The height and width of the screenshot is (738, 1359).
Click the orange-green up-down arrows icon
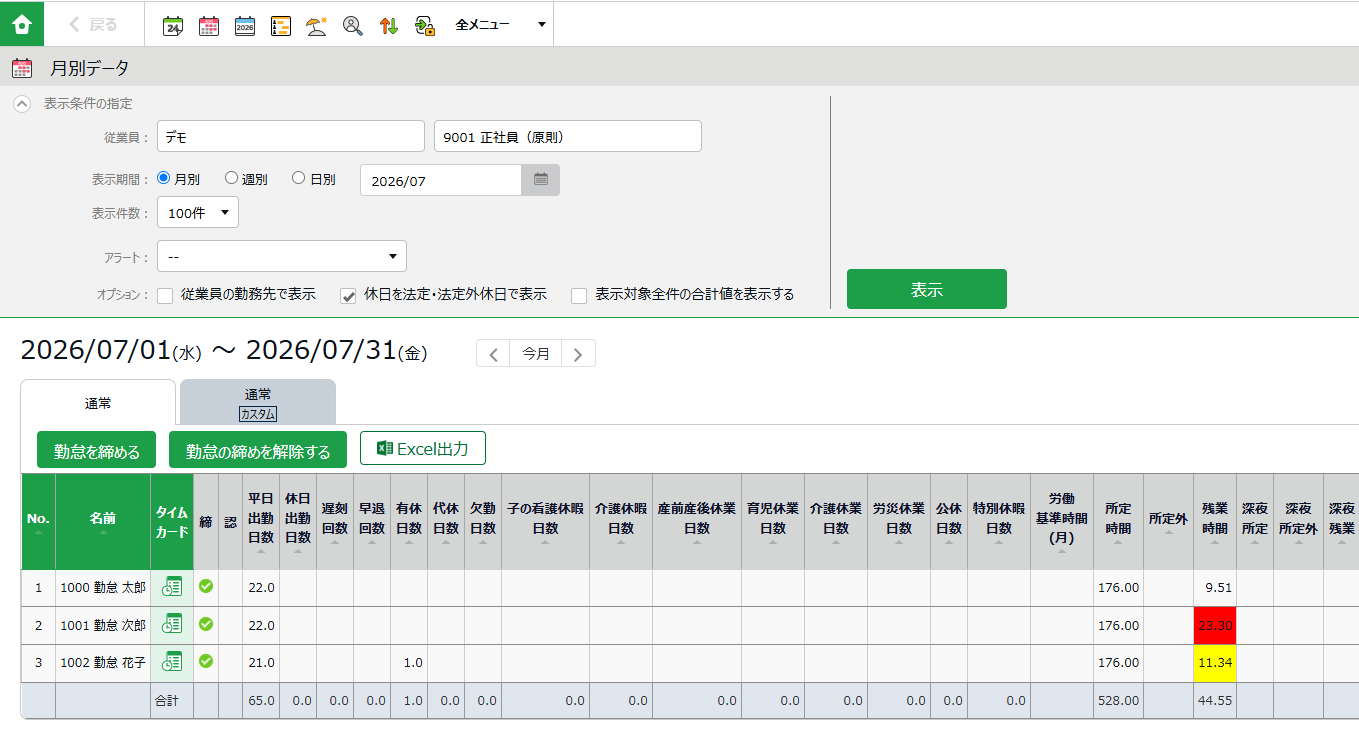tap(389, 26)
